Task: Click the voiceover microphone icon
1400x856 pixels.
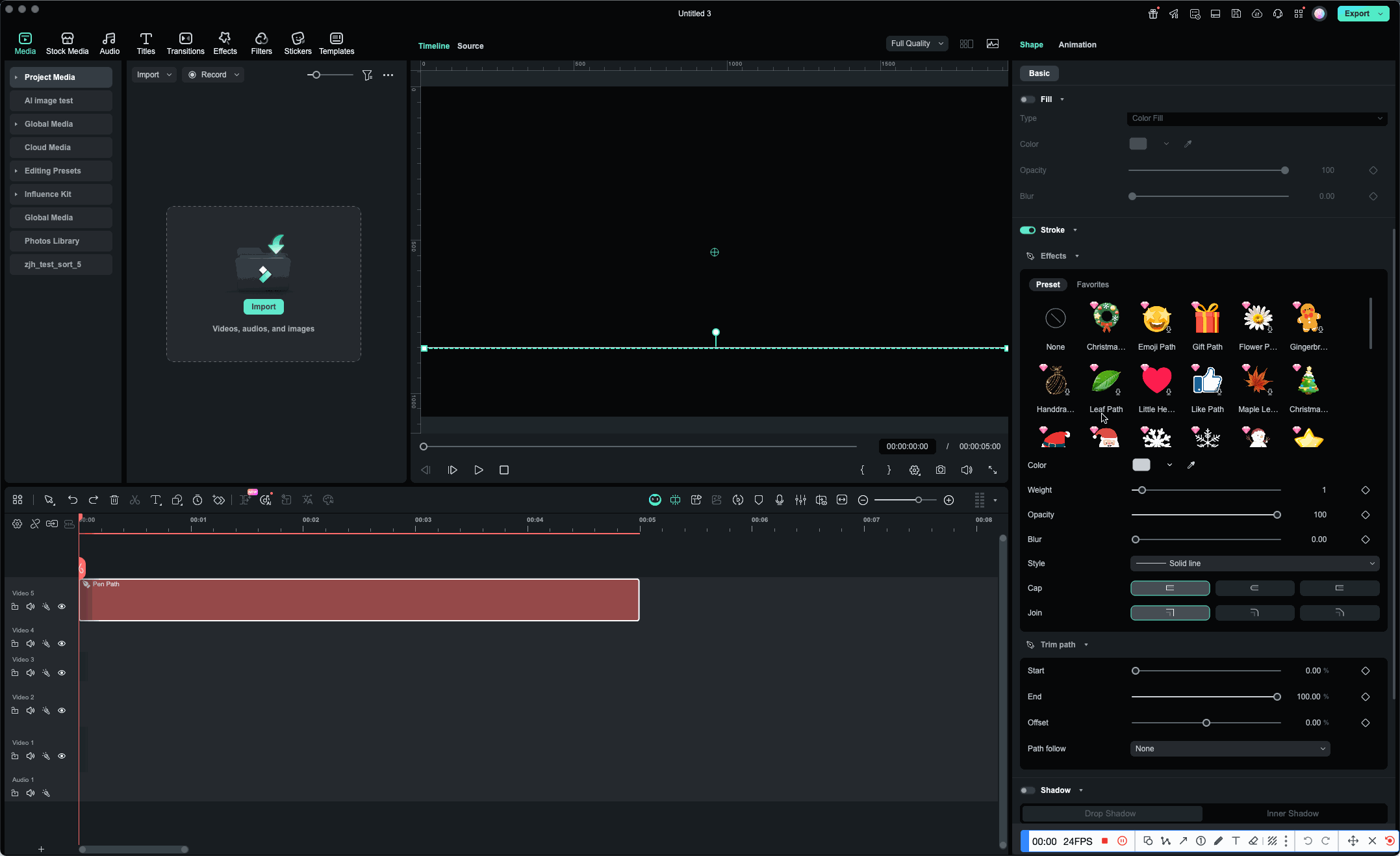Action: pyautogui.click(x=779, y=500)
